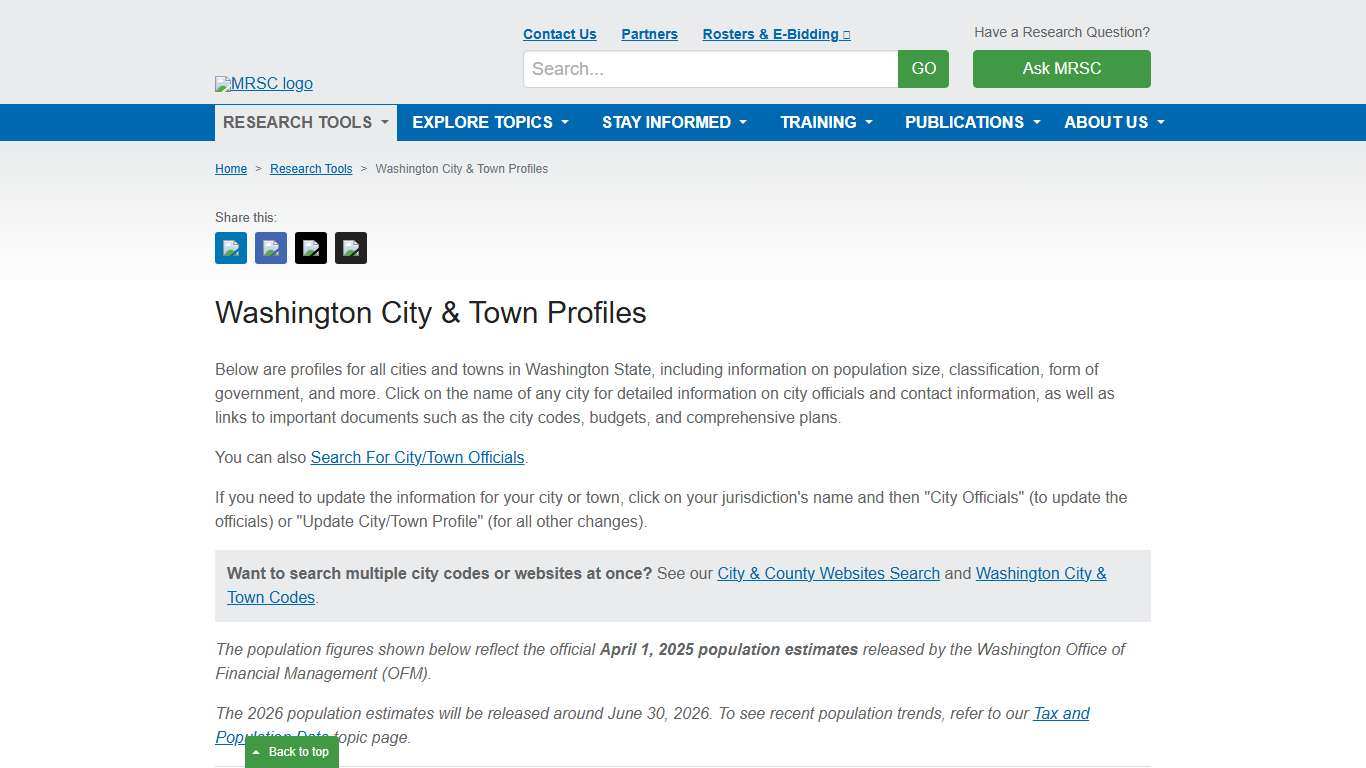The width and height of the screenshot is (1366, 768).
Task: Open the EXPLORE TOPICS dropdown
Action: (x=489, y=122)
